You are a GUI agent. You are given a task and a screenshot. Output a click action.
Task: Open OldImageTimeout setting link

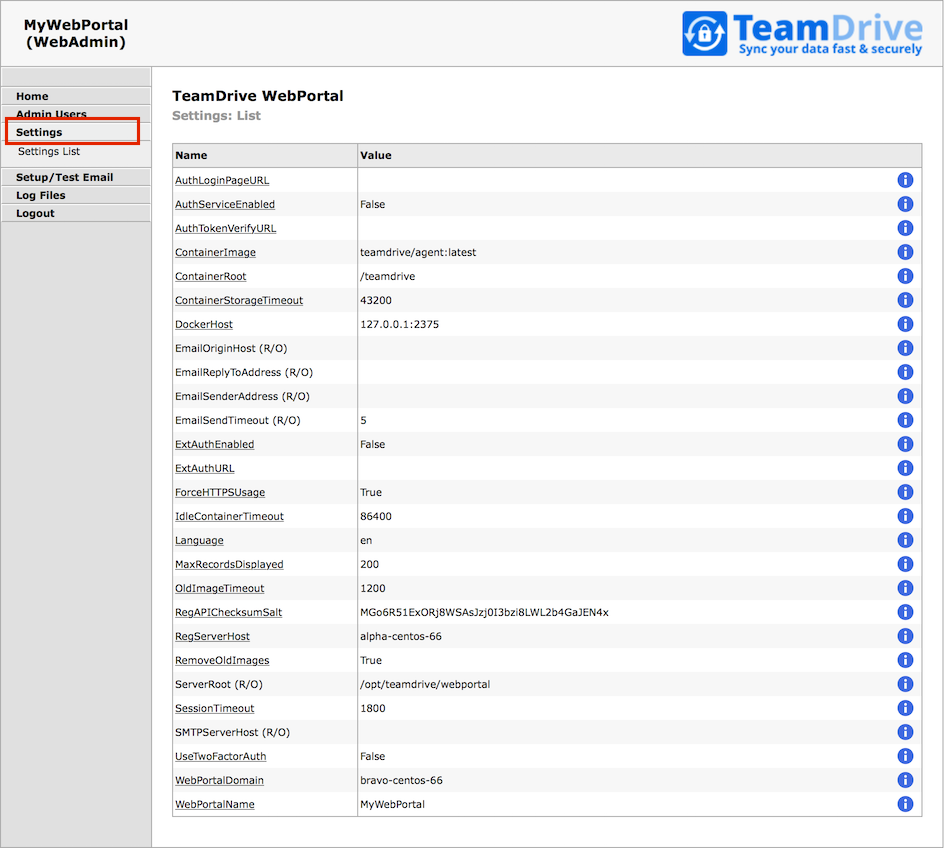[220, 589]
